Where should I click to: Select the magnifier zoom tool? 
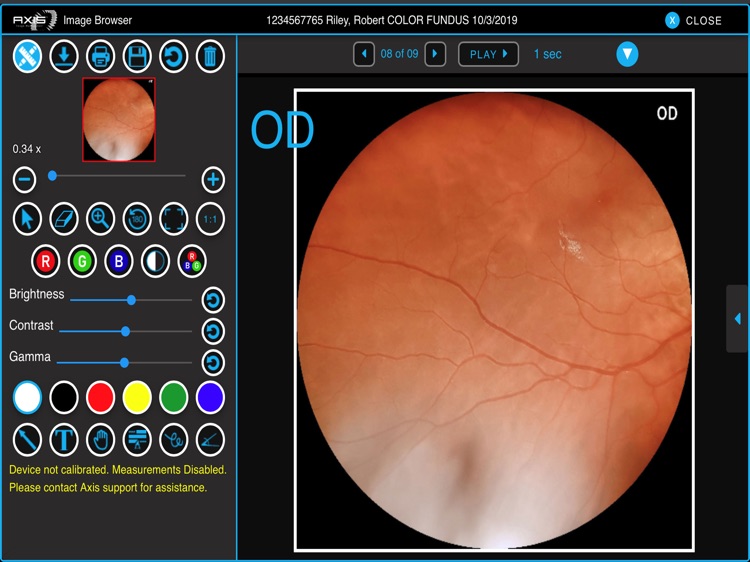(x=100, y=219)
